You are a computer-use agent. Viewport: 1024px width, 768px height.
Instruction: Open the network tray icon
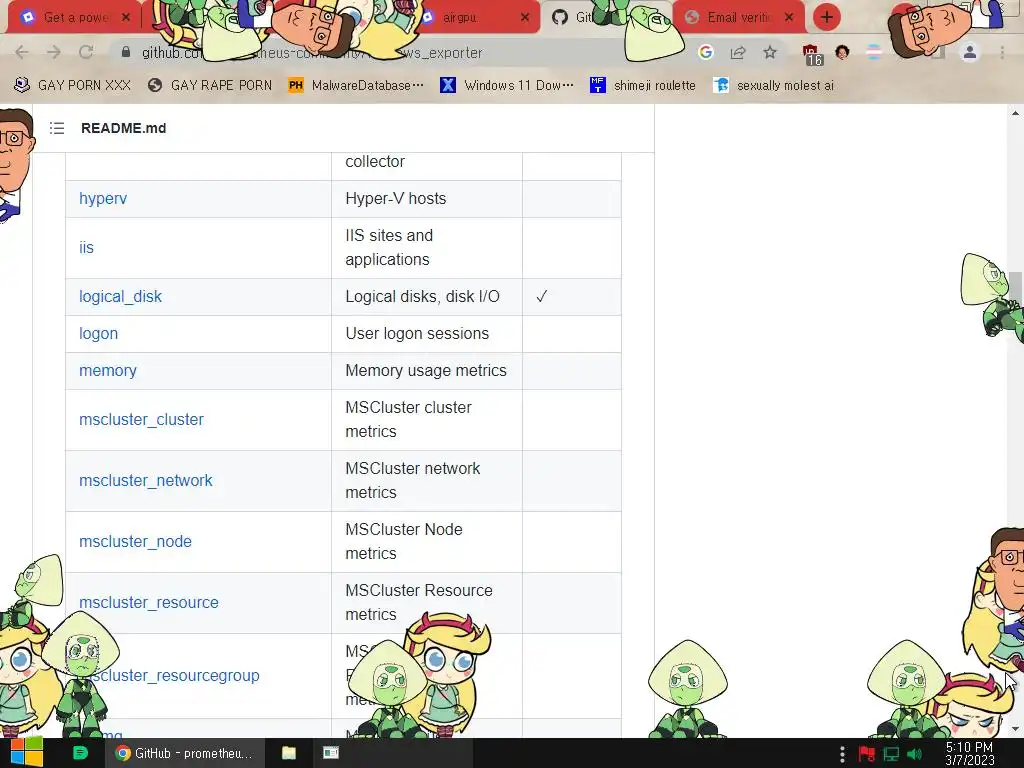(x=891, y=754)
